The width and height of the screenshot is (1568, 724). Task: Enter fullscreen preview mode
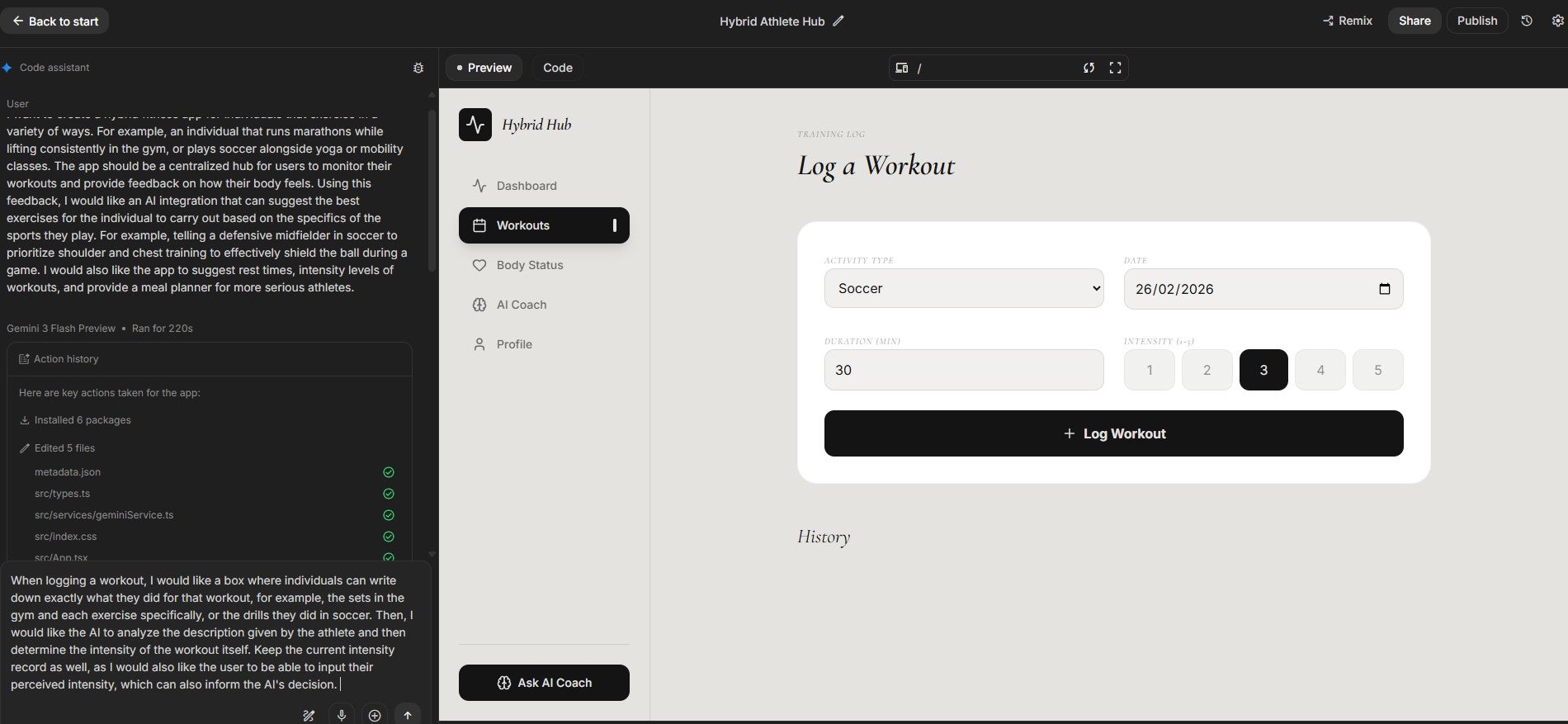coord(1115,68)
